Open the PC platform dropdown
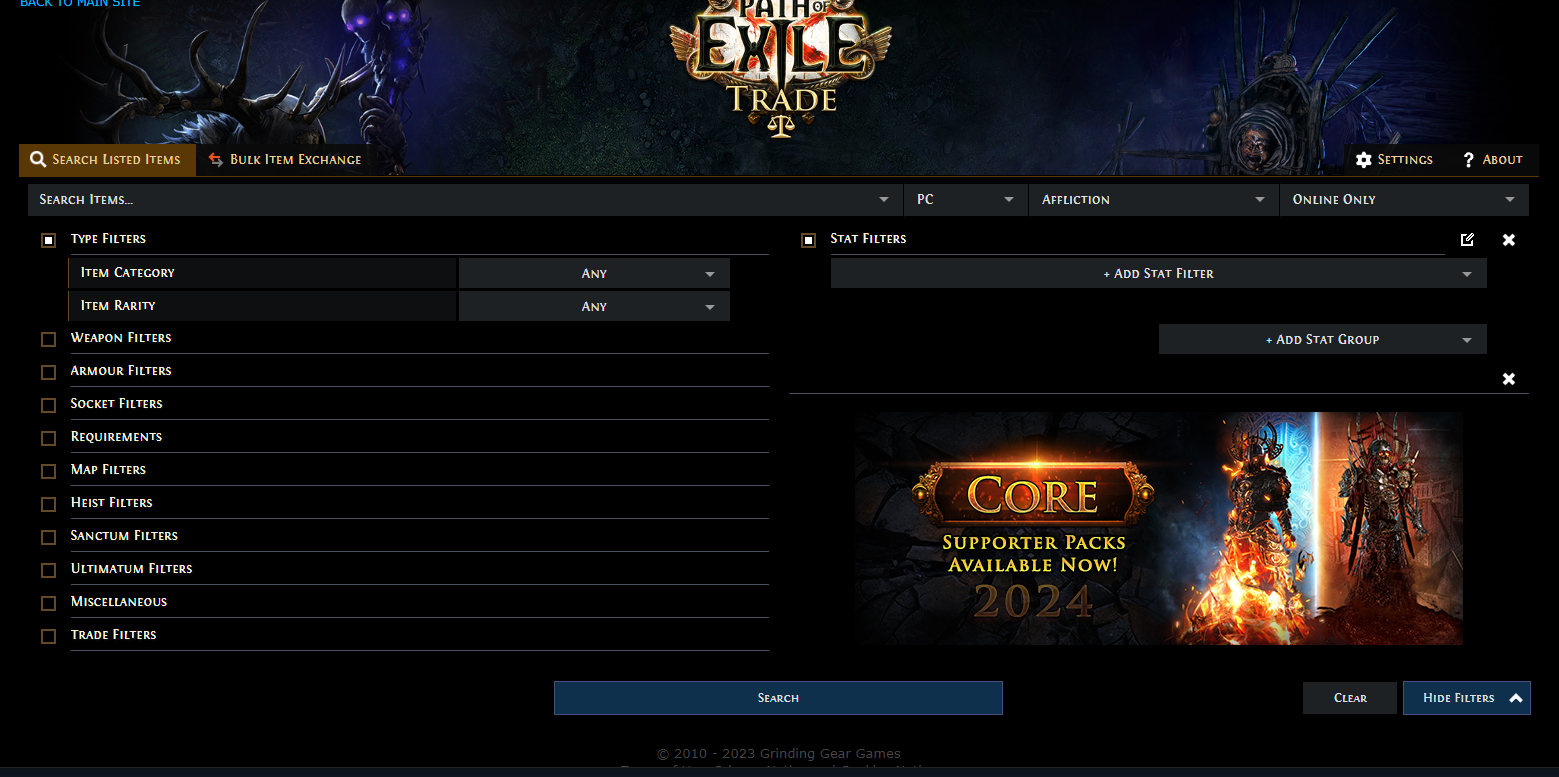The width and height of the screenshot is (1559, 777). click(x=966, y=200)
